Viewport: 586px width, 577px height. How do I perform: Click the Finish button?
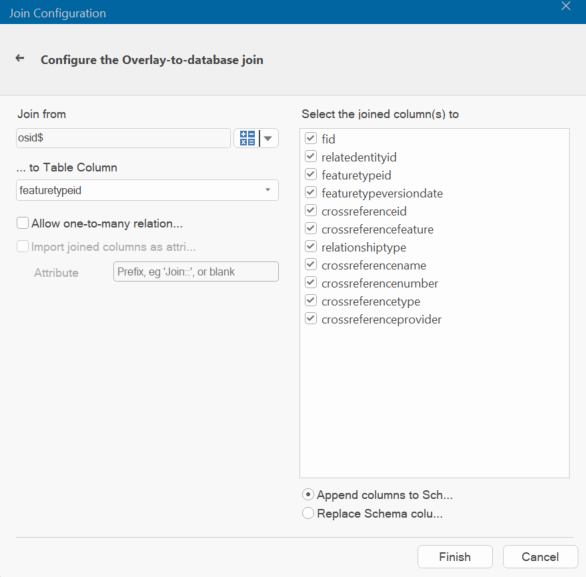455,557
